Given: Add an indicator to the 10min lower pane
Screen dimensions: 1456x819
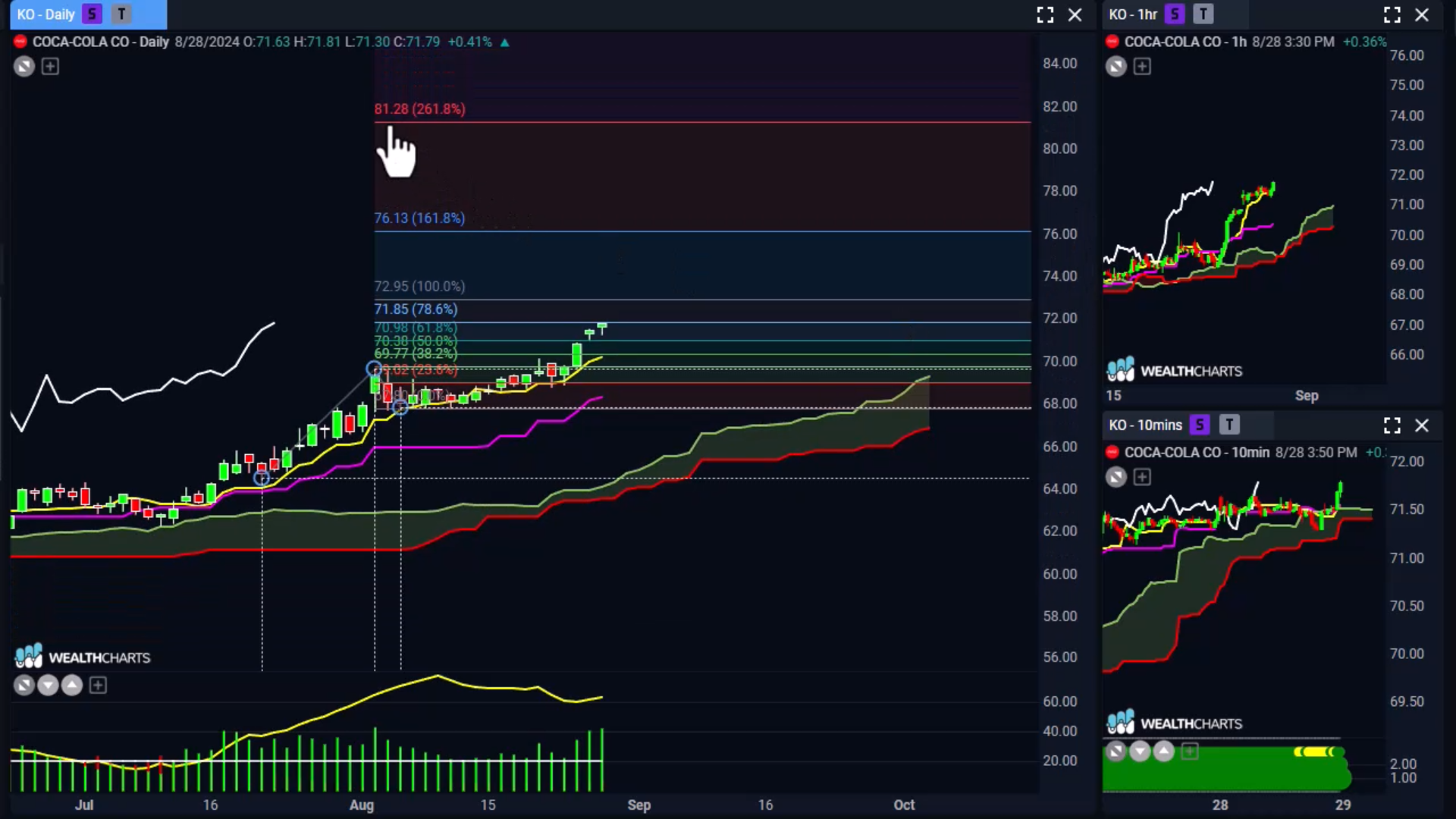Looking at the screenshot, I should click(x=1190, y=752).
